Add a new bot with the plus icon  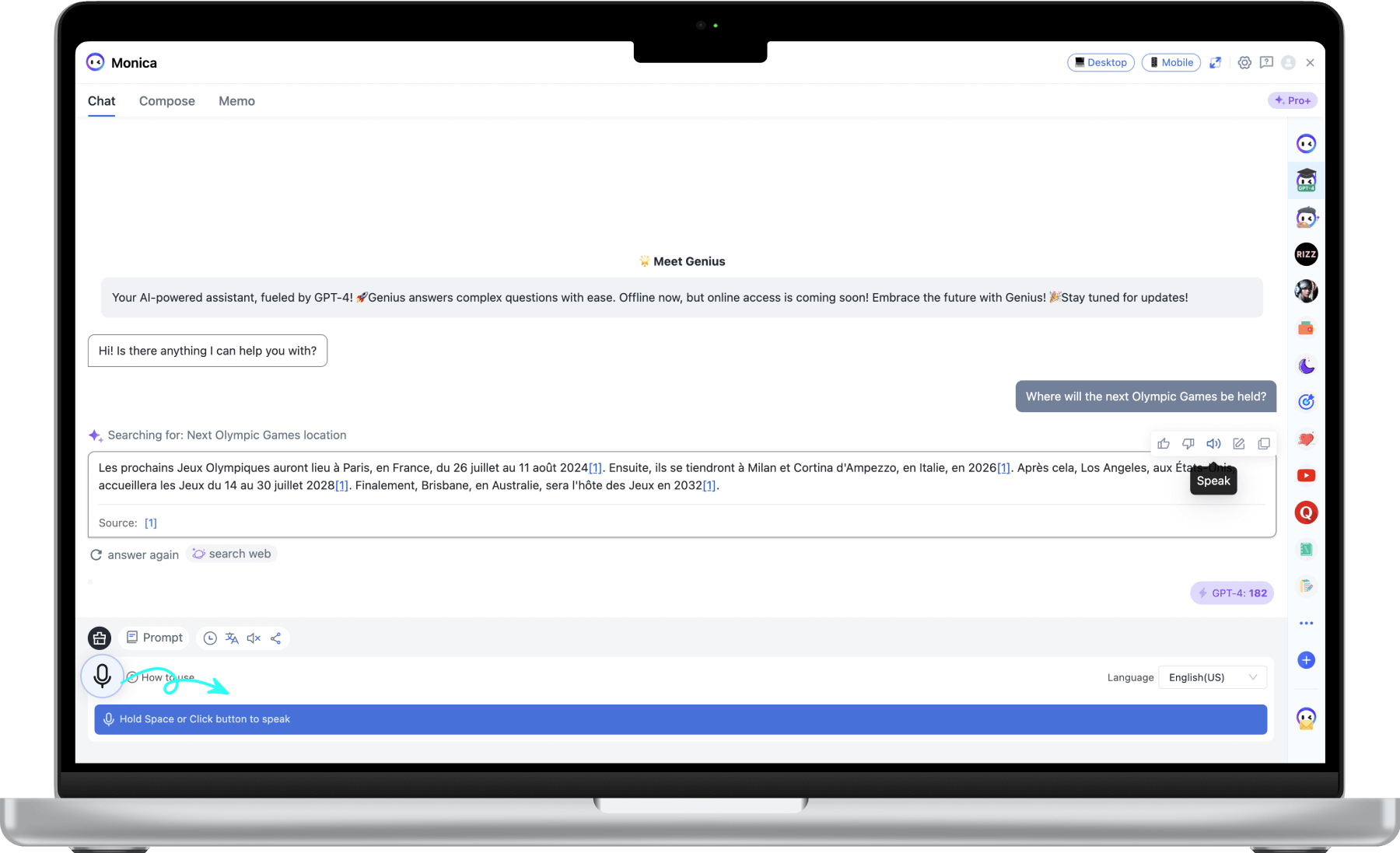pos(1306,660)
